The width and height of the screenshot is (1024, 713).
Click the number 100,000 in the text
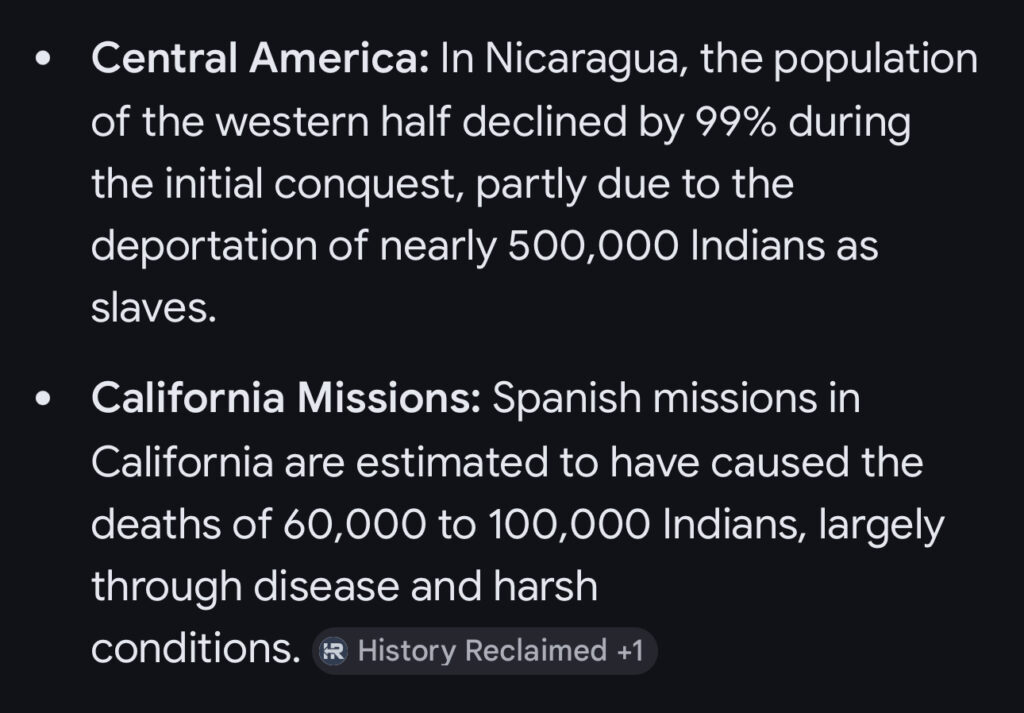pos(546,524)
